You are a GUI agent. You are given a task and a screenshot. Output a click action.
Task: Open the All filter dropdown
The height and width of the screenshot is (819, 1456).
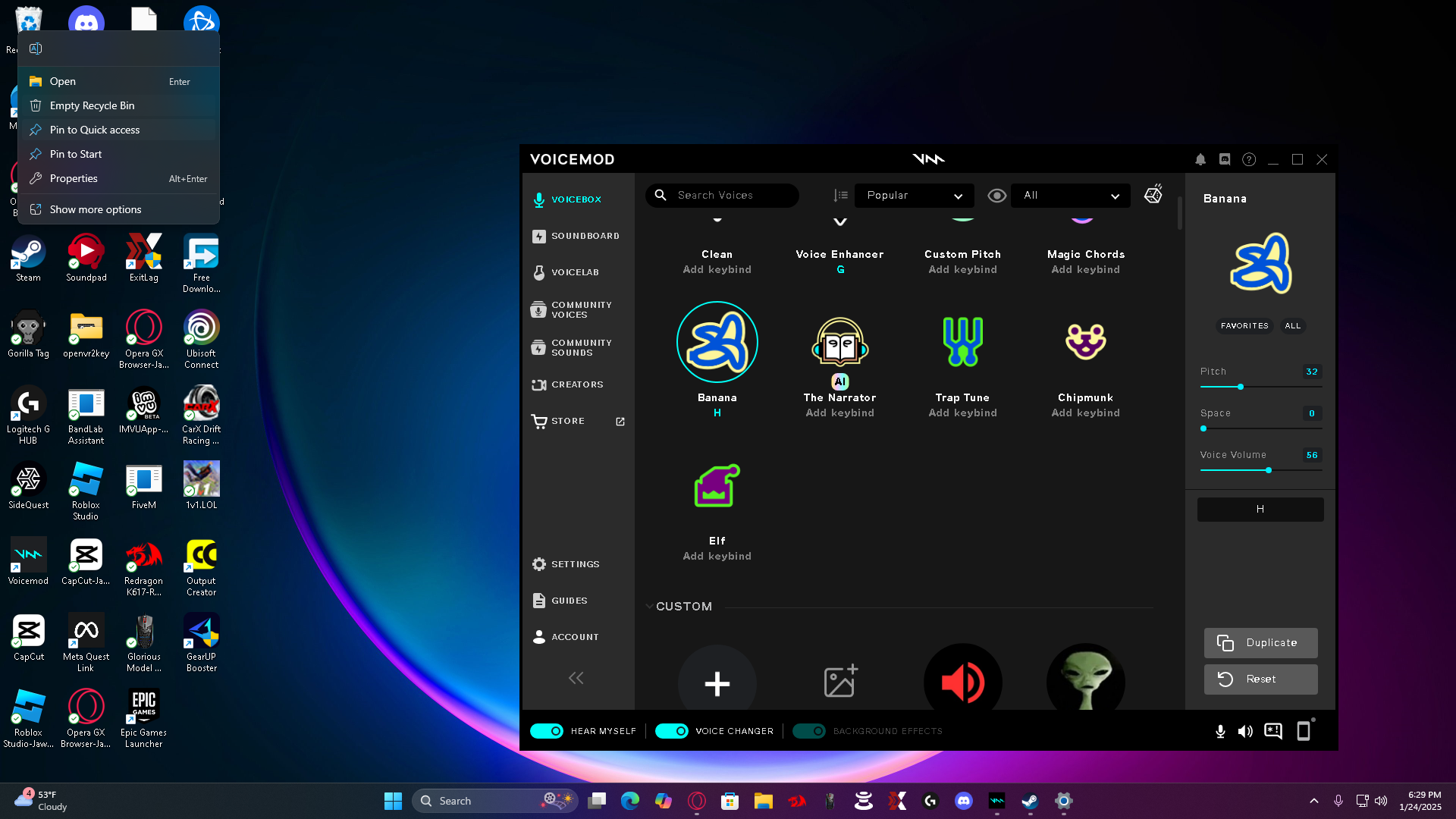point(1070,196)
